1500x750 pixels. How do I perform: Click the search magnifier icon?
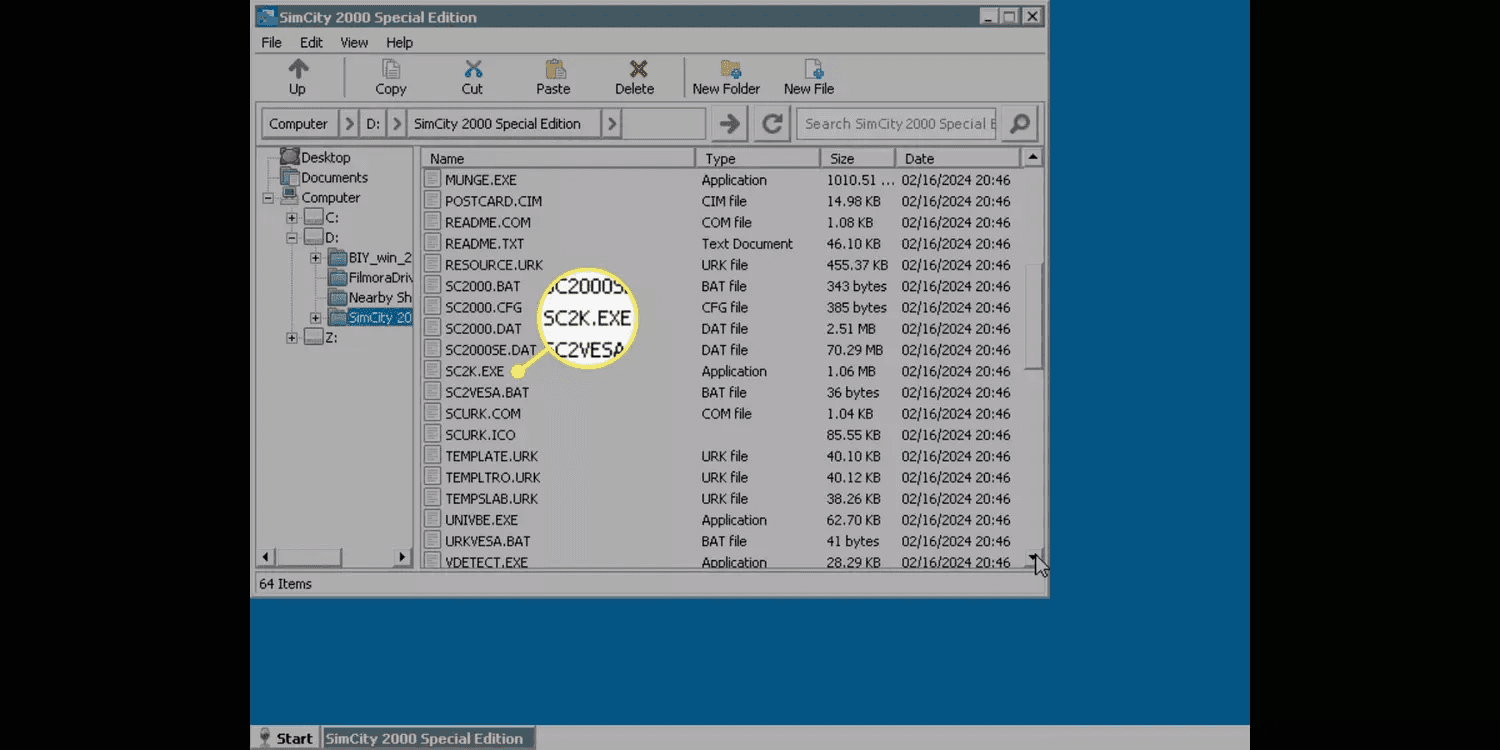[1018, 123]
